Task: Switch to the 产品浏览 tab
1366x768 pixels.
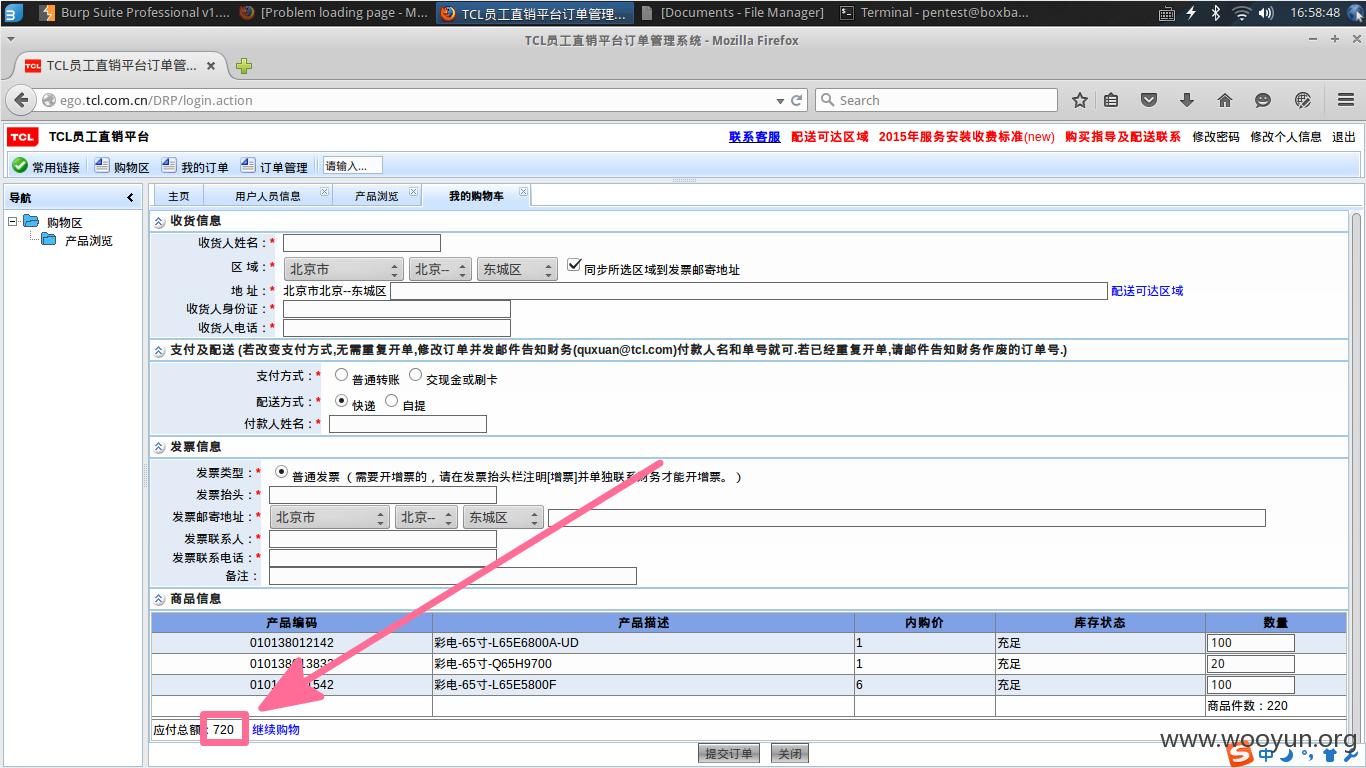Action: (376, 196)
